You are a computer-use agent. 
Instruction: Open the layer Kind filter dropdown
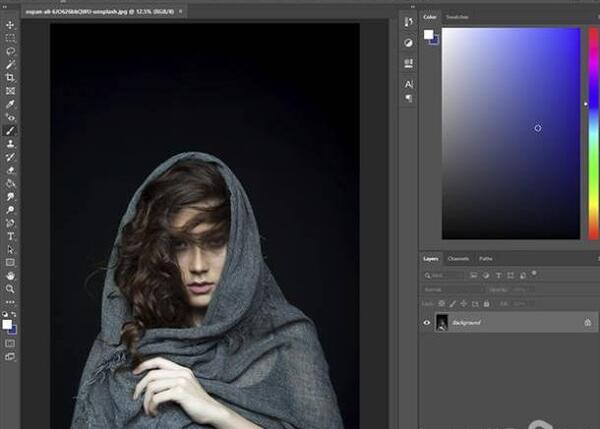coord(443,276)
